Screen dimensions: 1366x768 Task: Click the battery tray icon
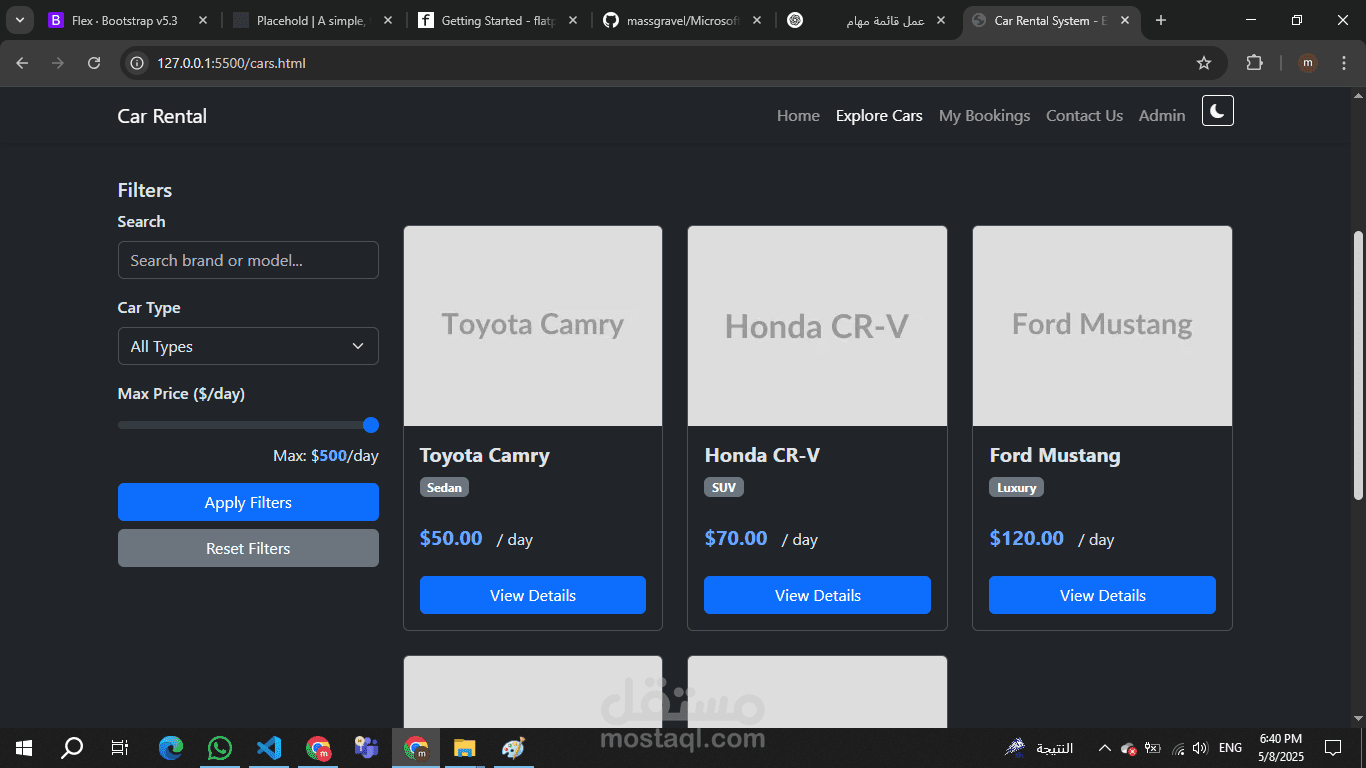coord(1152,747)
